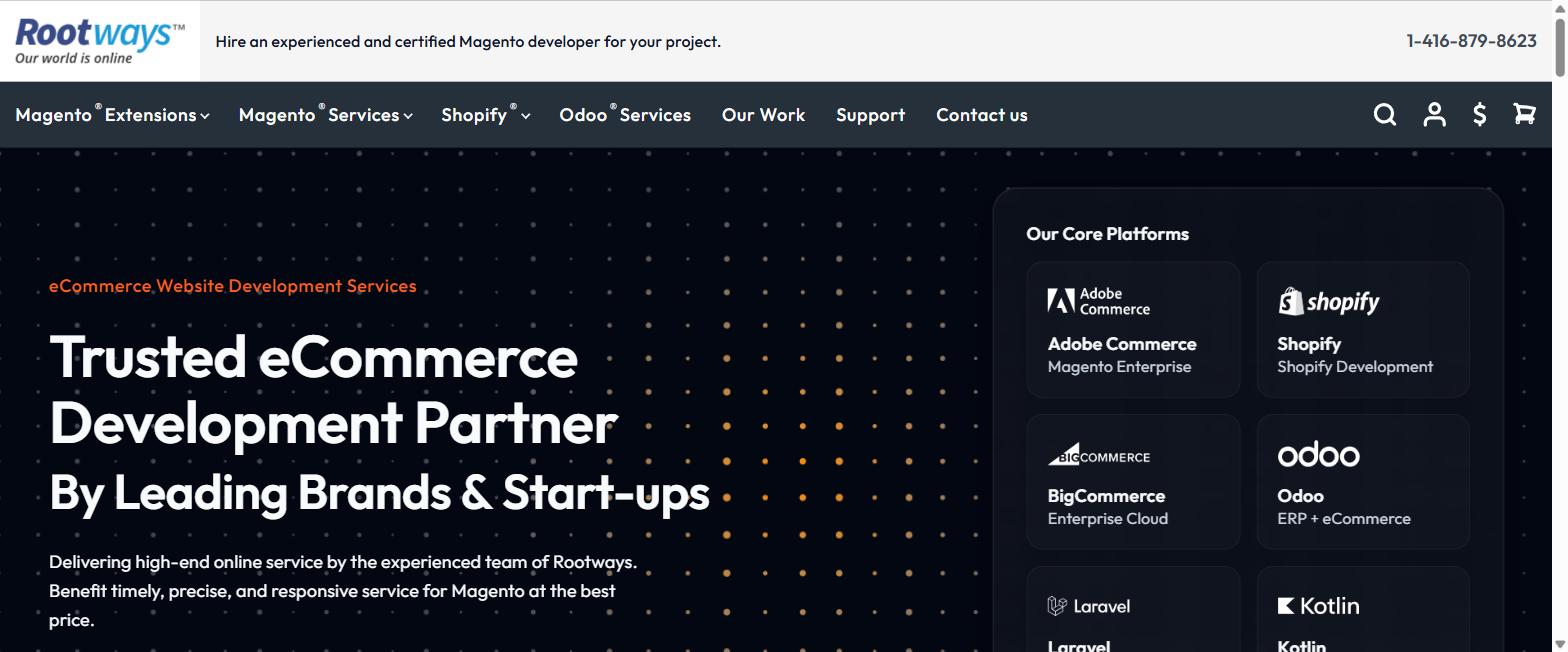
Task: Click the 'Delivering high-end online service' paragraph
Action: pos(343,591)
